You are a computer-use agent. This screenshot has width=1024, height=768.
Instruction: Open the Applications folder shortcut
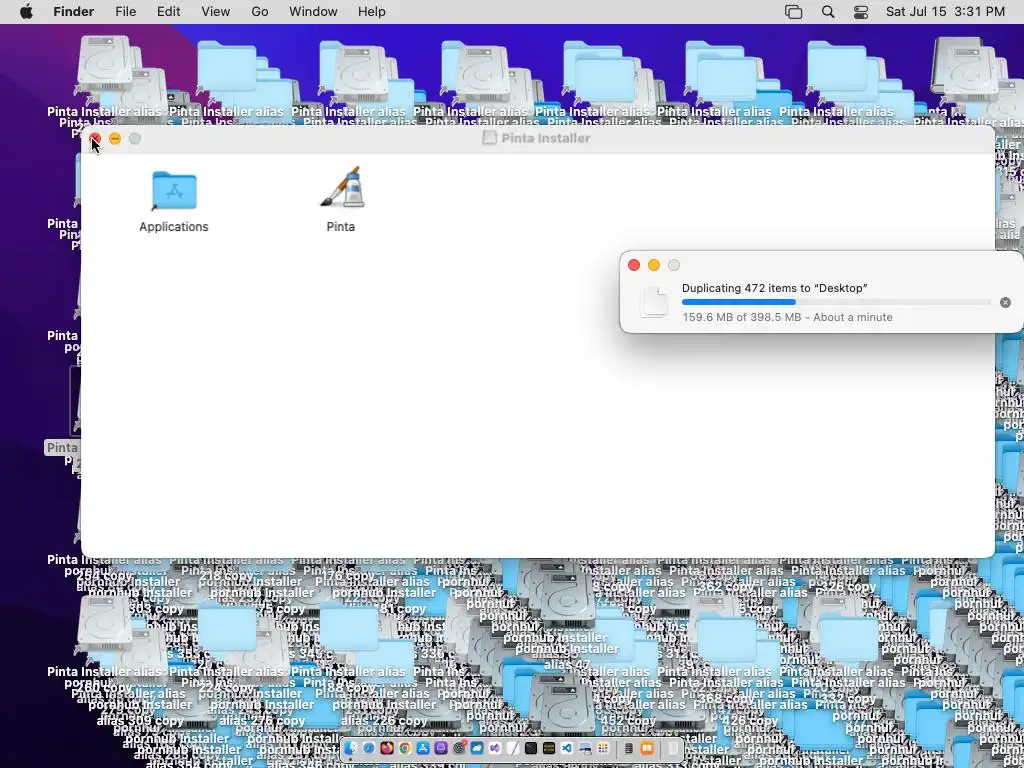tap(174, 190)
